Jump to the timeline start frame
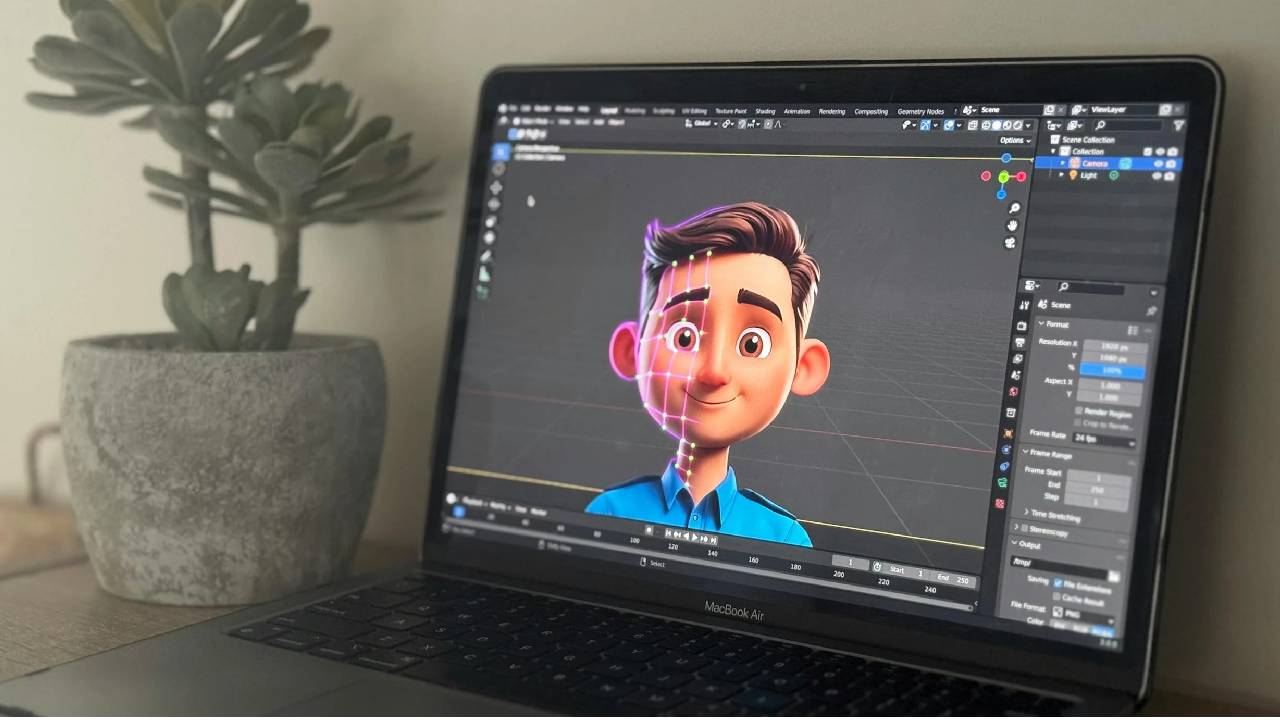The height and width of the screenshot is (720, 1280). [668, 533]
